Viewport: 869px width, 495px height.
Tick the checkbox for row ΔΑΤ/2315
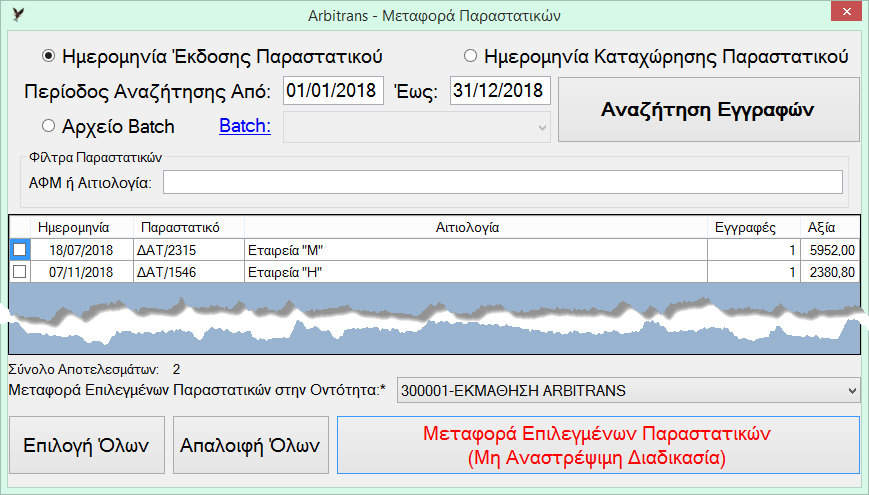point(19,250)
